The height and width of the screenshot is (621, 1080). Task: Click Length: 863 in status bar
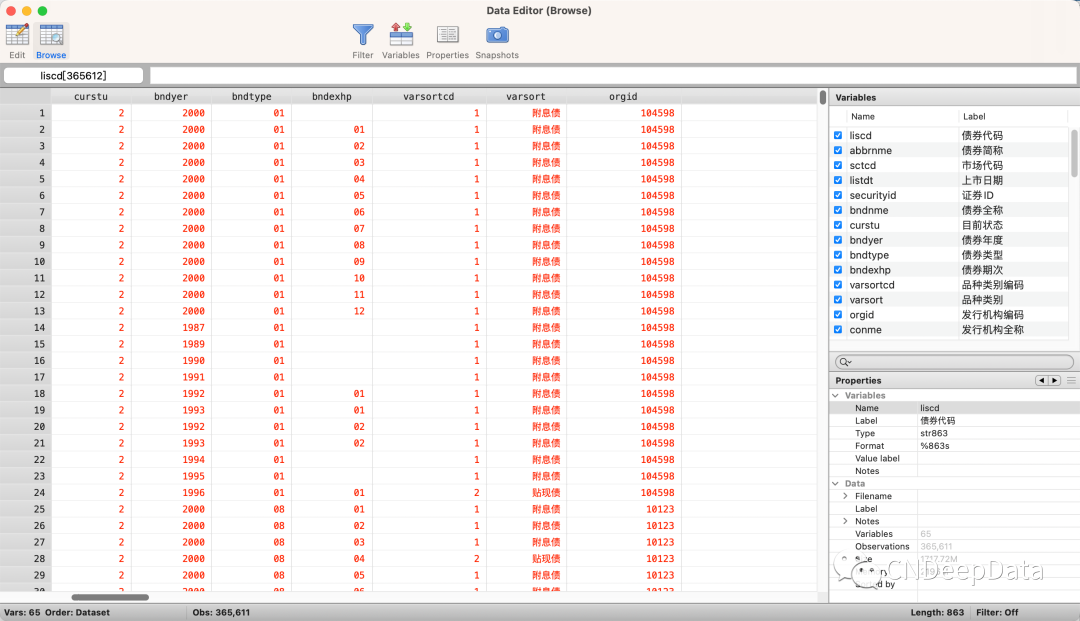pos(937,612)
